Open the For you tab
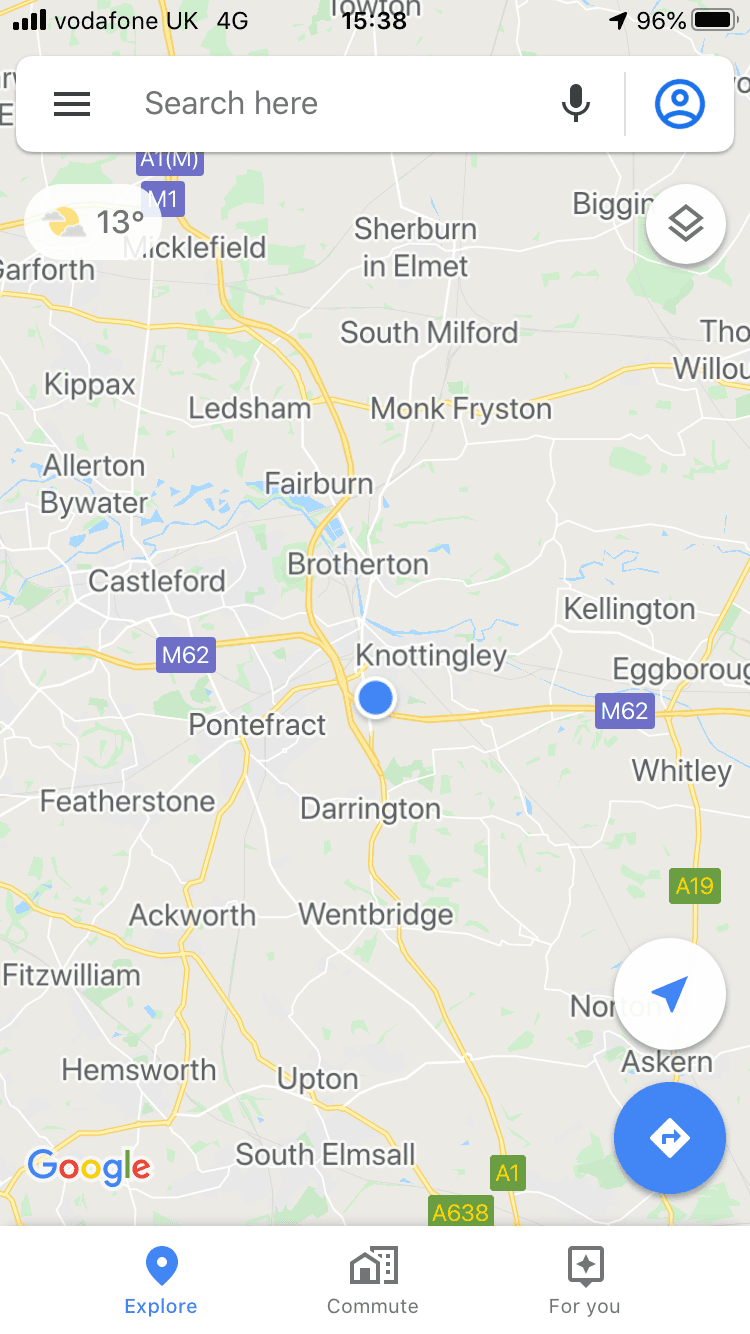This screenshot has height=1334, width=750. [585, 1281]
